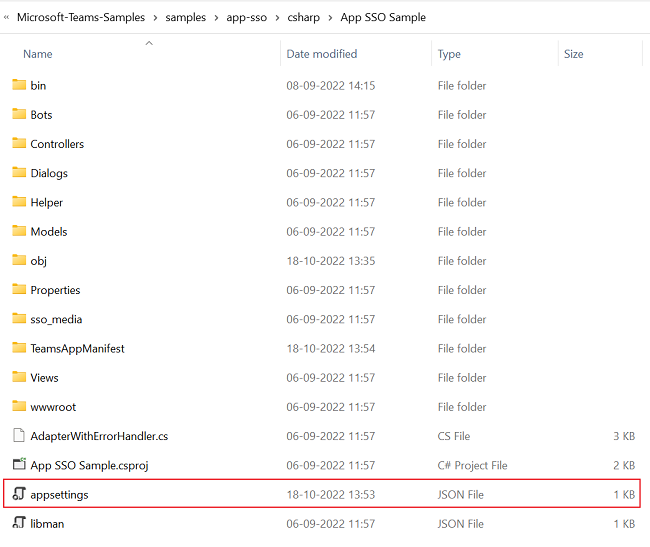Select the Models folder name

point(49,232)
